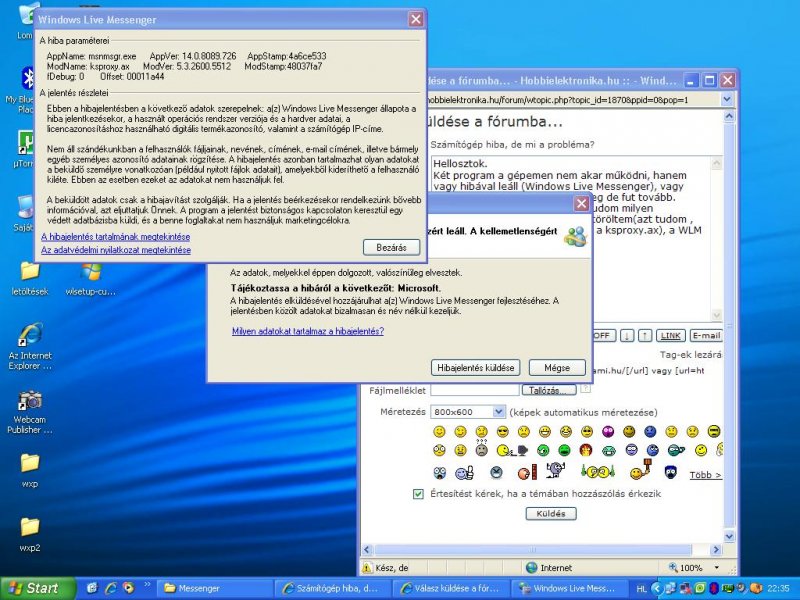Expand hidden quick launch icons chevron
Image resolution: width=800 pixels, height=600 pixels.
coord(147,584)
